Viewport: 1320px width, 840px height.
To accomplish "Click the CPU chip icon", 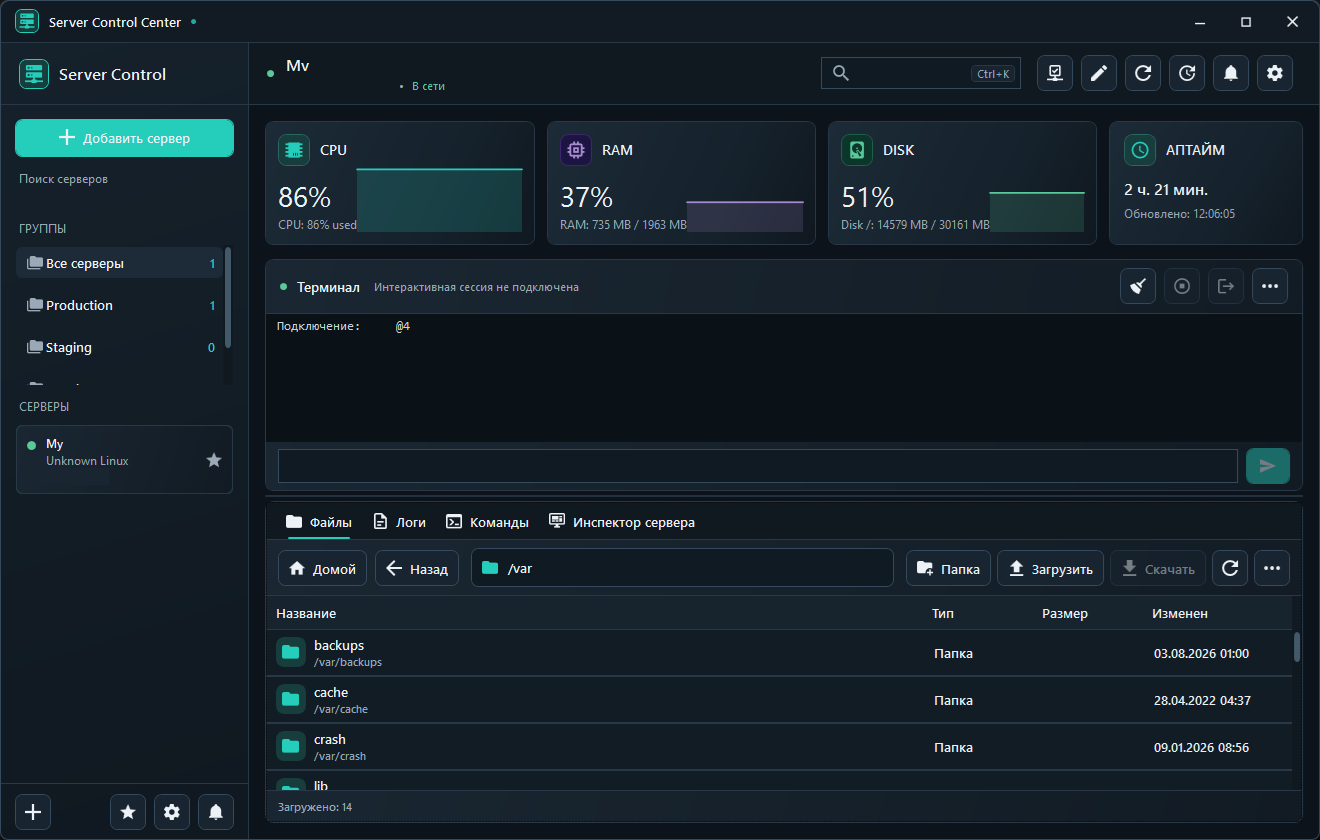I will tap(294, 150).
